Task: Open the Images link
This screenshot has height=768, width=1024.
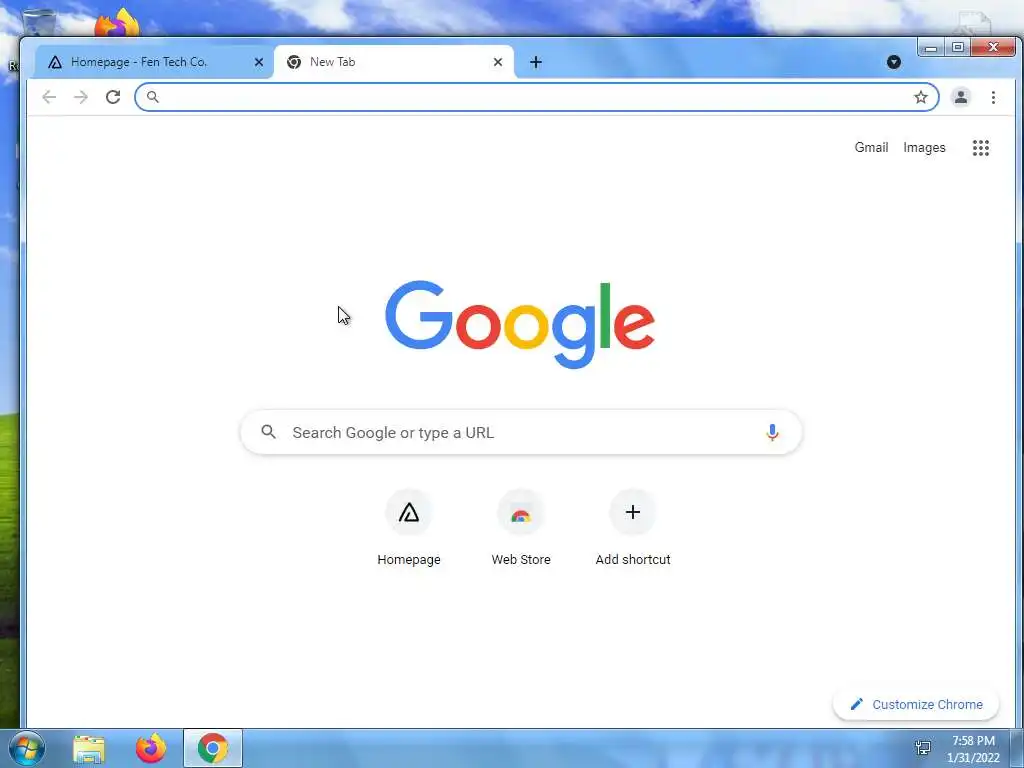Action: (924, 148)
